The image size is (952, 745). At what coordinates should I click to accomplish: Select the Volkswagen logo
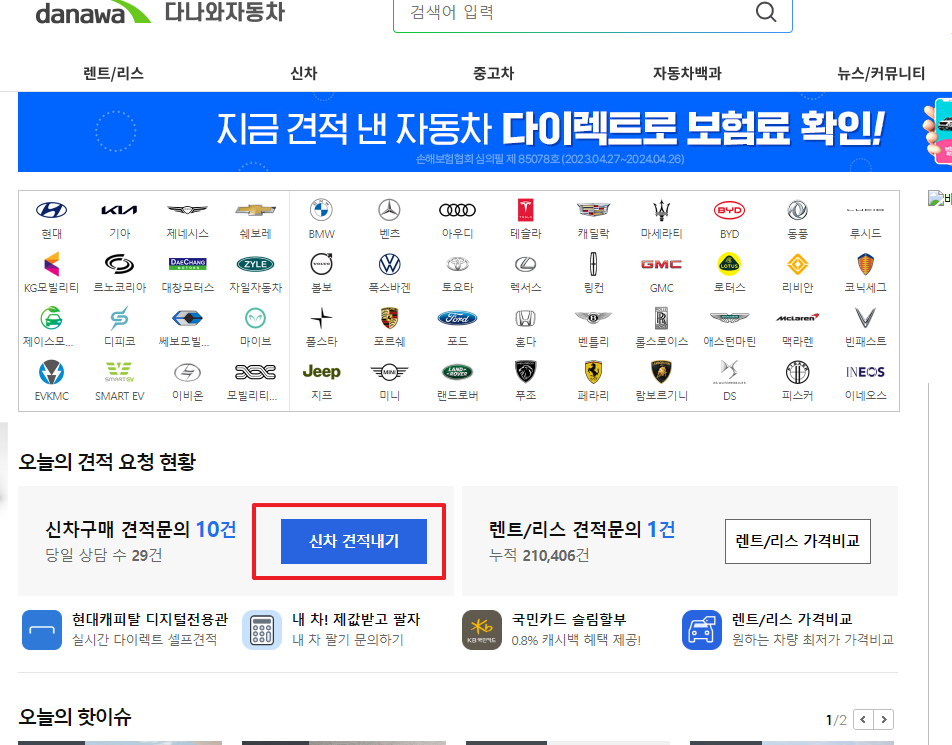[389, 264]
